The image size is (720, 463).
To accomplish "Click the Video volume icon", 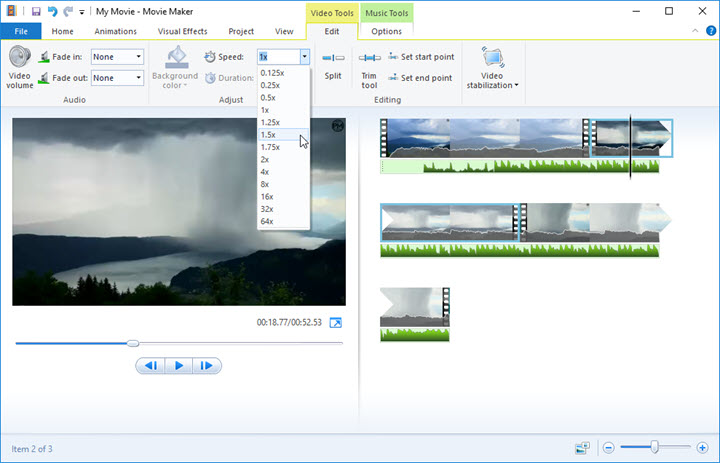I will tap(20, 60).
